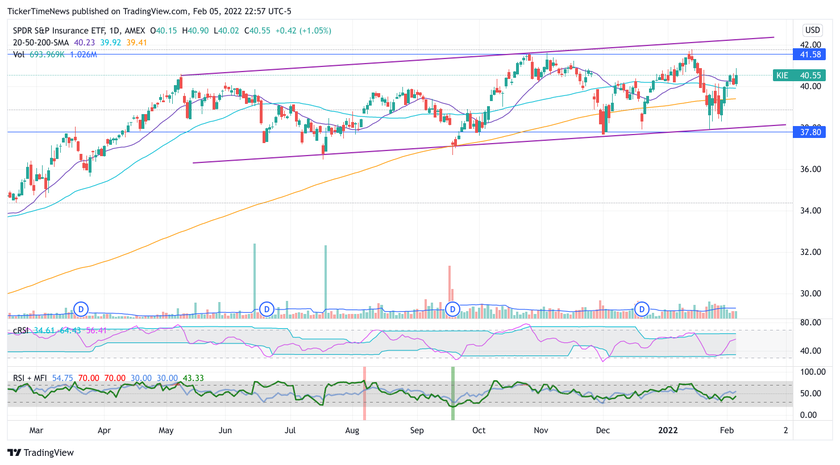Screen dimensions: 840x465
Task: Select the 41.58 horizontal line price label
Action: tap(809, 55)
